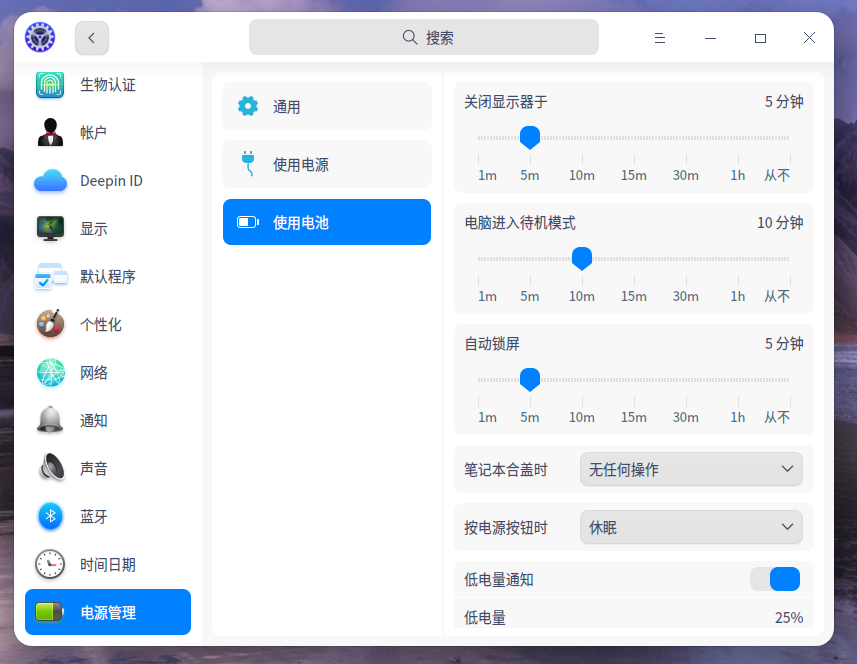Click the 时间日期 label in sidebar
The width and height of the screenshot is (857, 664).
point(108,565)
